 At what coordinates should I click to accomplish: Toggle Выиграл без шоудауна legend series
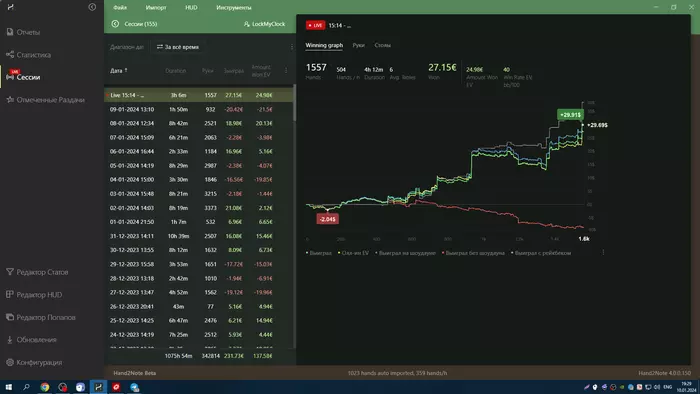[473, 253]
